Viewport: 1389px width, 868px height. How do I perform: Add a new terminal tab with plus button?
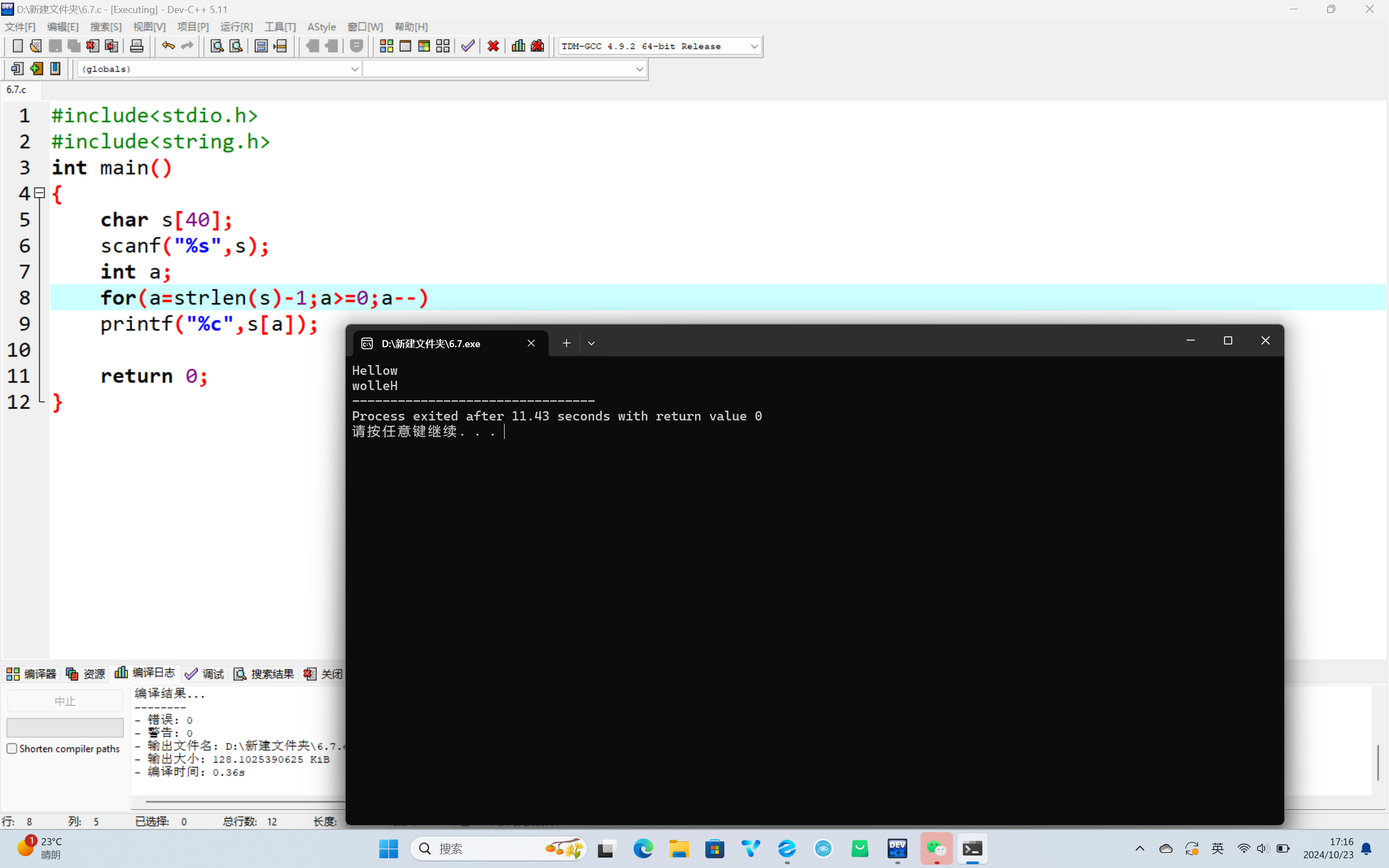click(x=566, y=343)
